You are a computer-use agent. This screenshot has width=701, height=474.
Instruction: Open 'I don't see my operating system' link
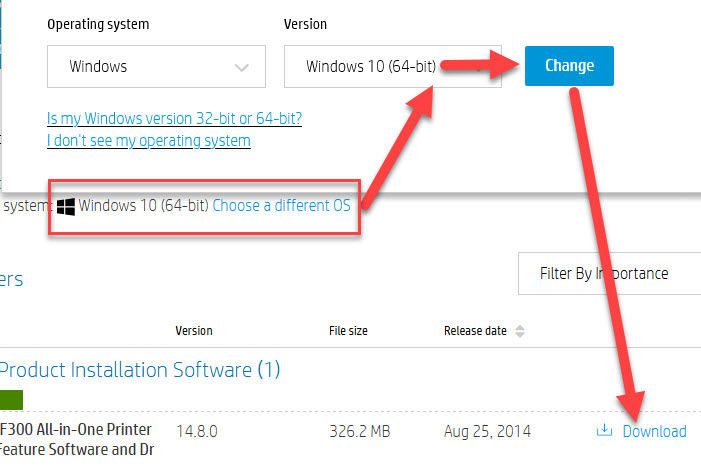pyautogui.click(x=148, y=141)
